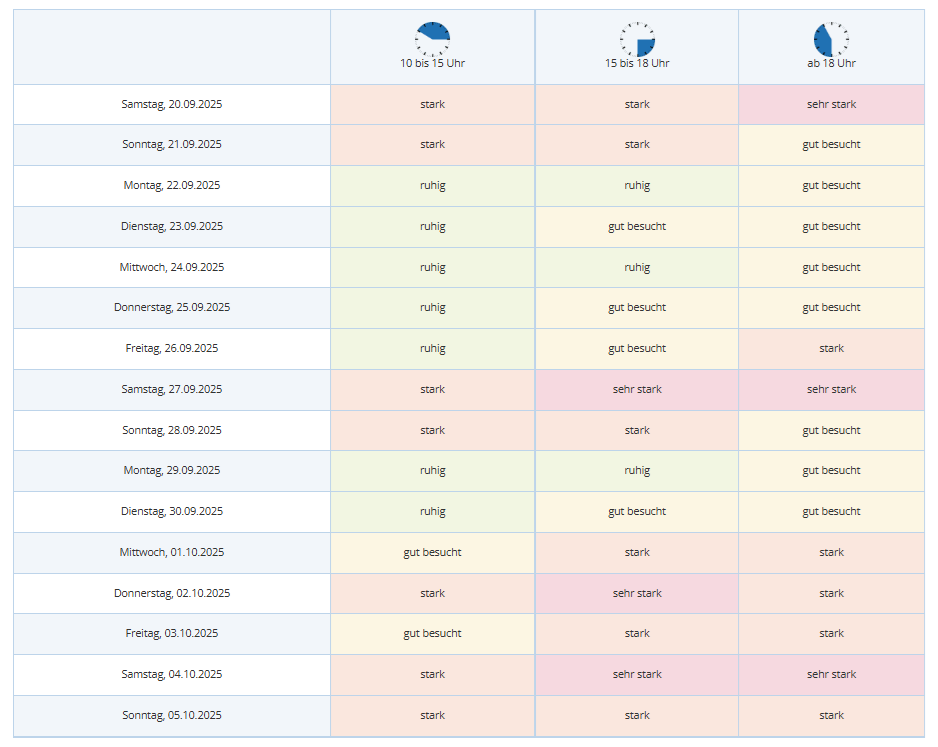Click the 'Montag, 22.09.2025' date cell
Viewport: 938px width, 747px height.
point(172,185)
